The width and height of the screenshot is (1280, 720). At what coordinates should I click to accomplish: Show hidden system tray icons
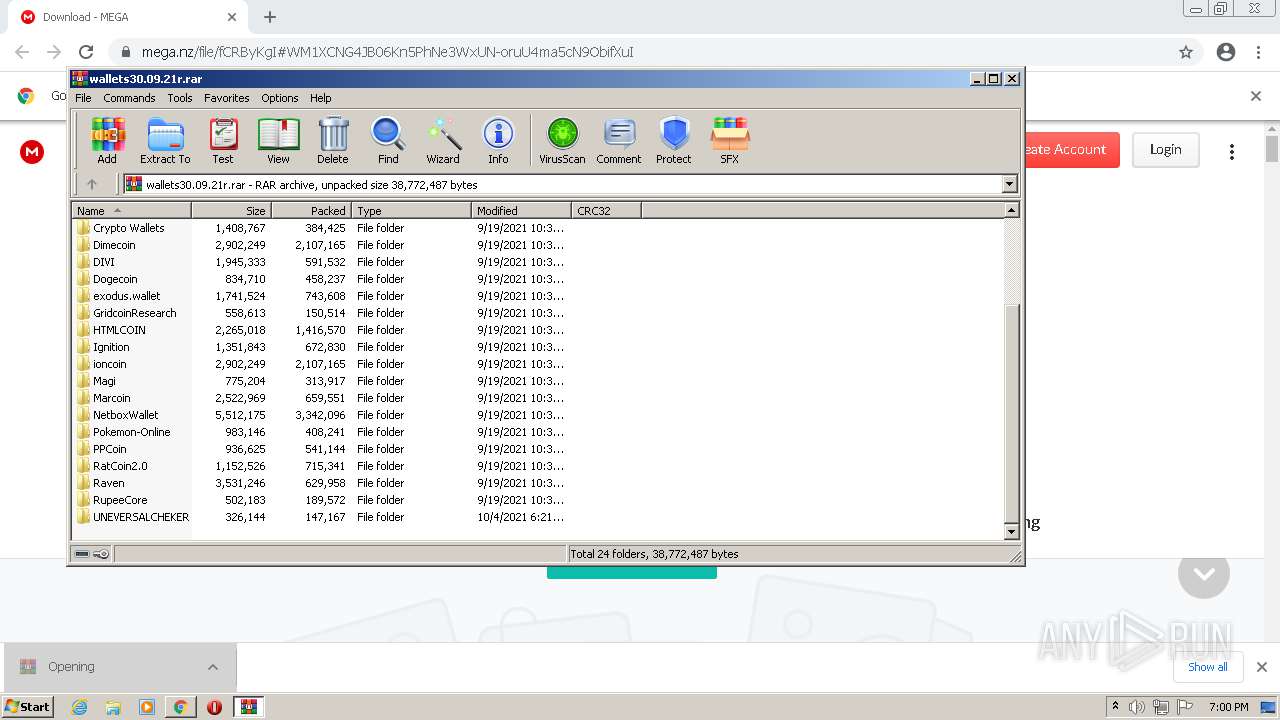pos(1116,707)
